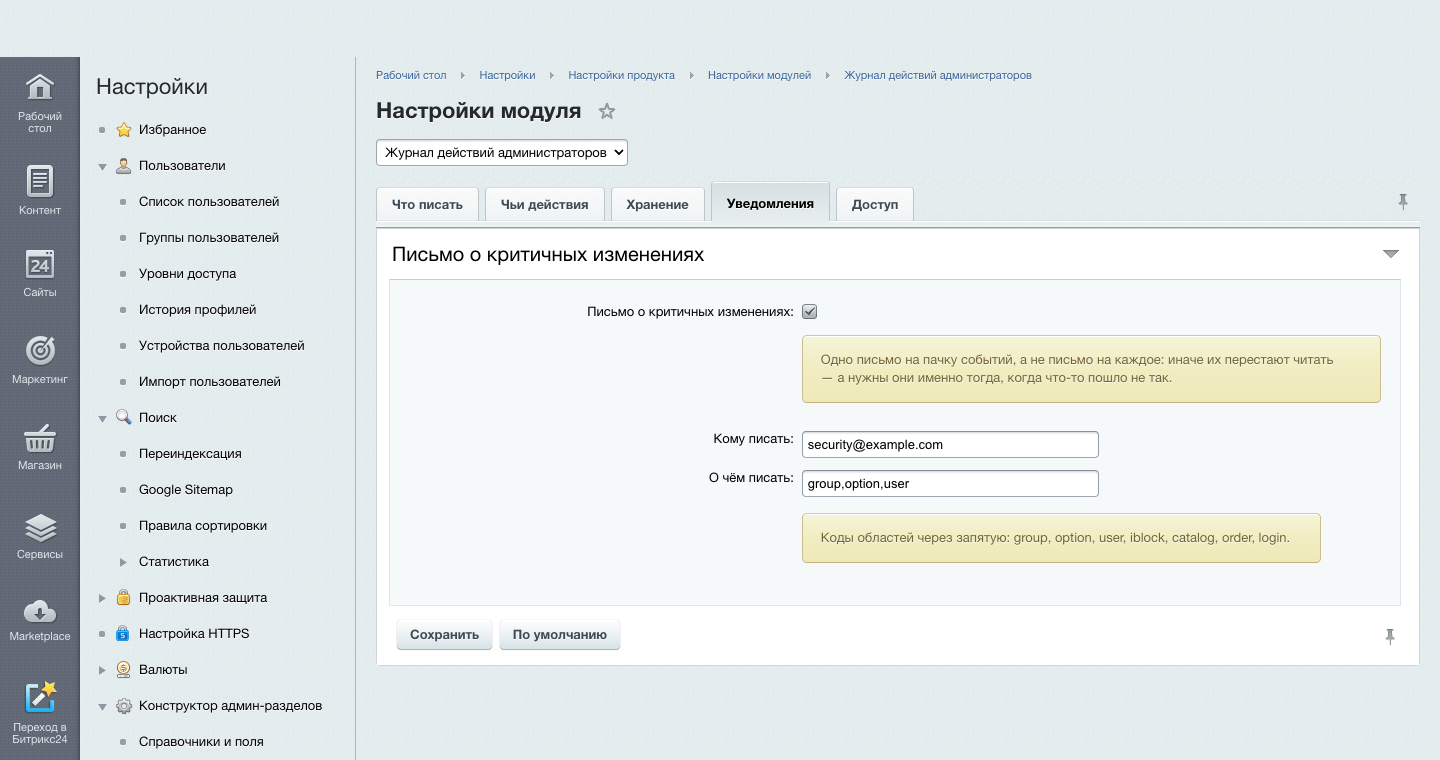Add page to favorites with star icon
This screenshot has height=760, width=1440.
(x=607, y=111)
